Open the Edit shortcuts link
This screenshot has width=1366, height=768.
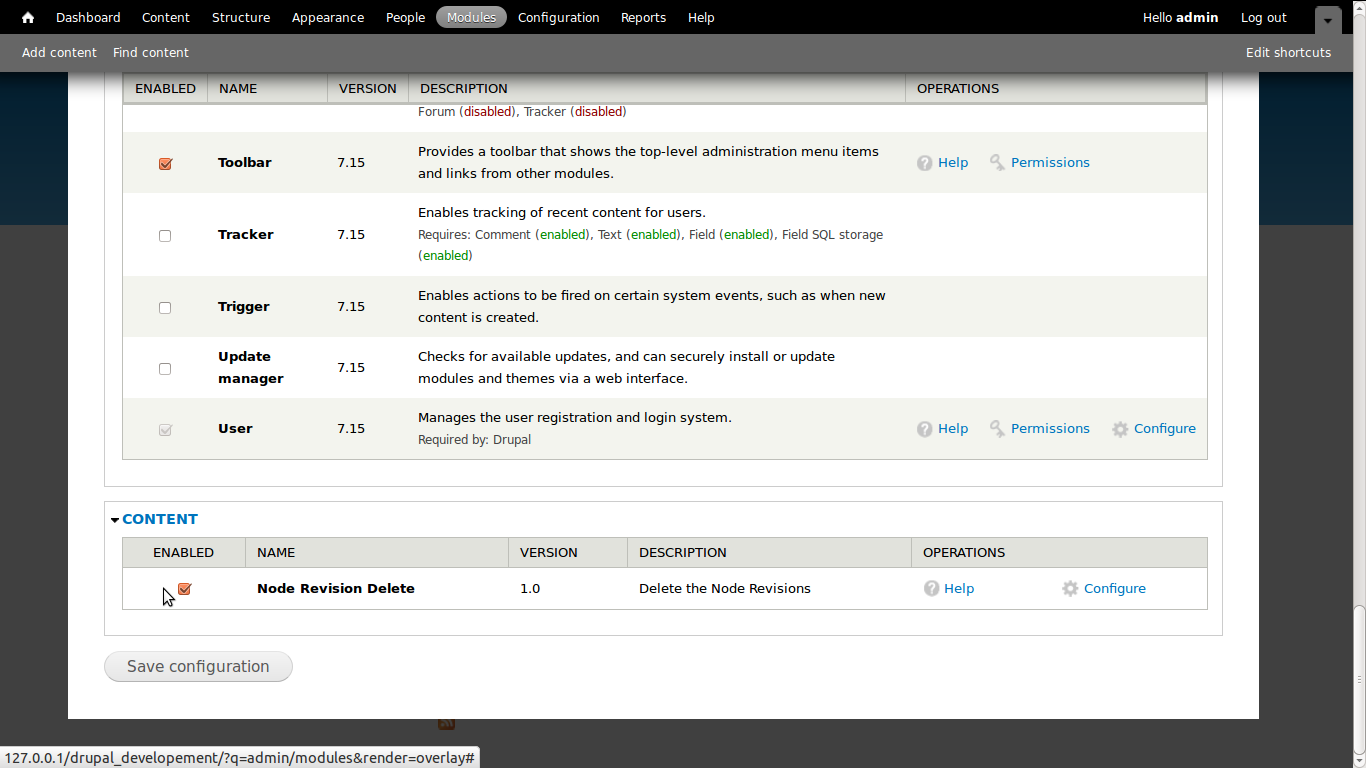click(1288, 52)
